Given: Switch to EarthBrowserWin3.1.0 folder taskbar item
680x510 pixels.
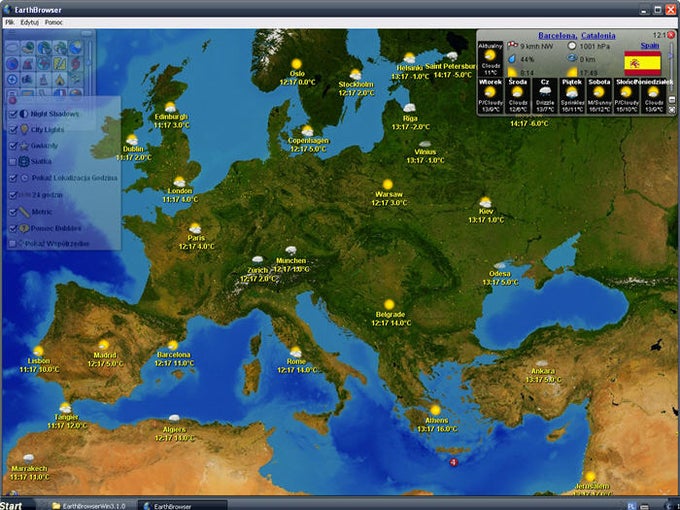Looking at the screenshot, I should point(89,506).
